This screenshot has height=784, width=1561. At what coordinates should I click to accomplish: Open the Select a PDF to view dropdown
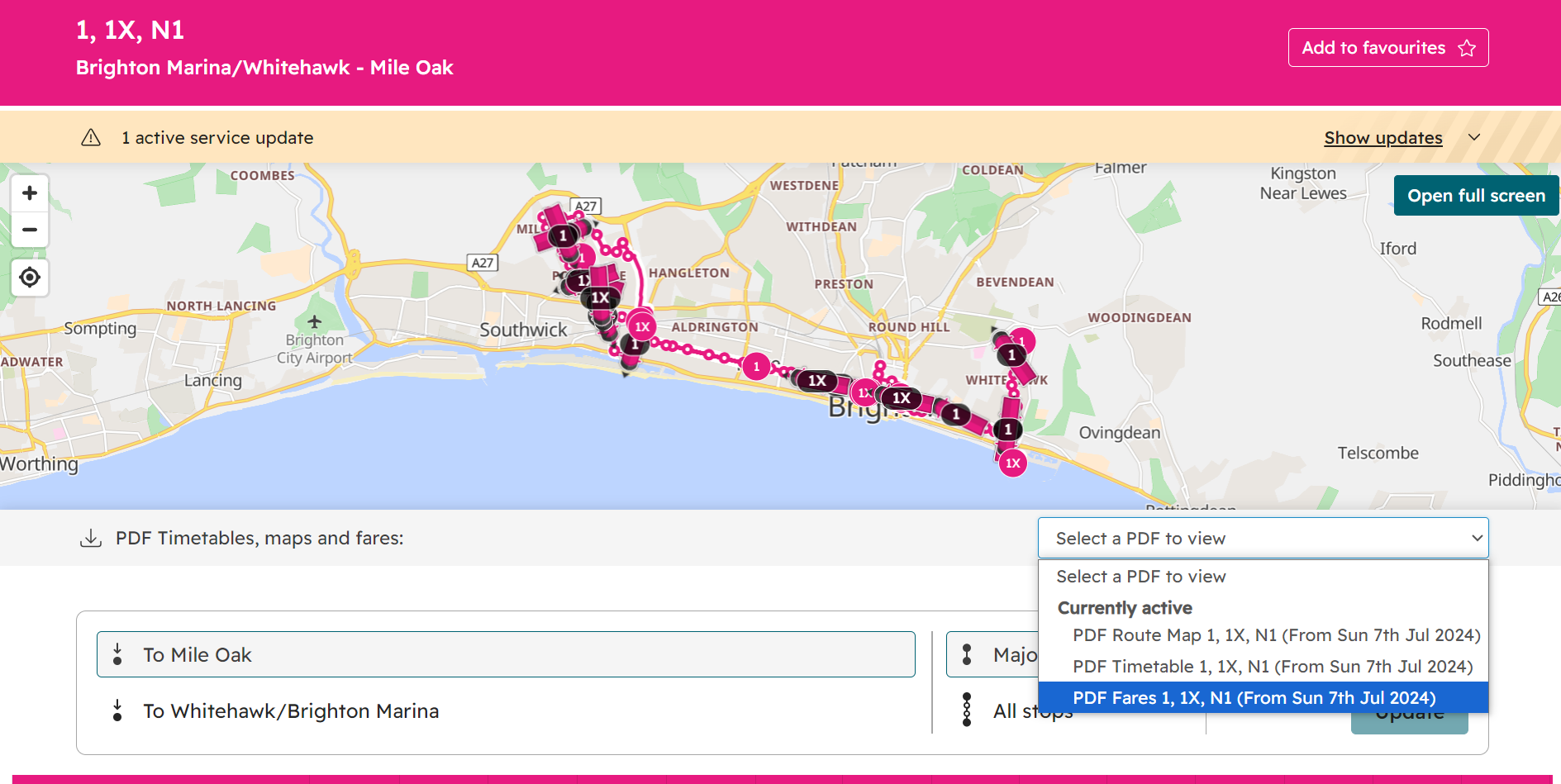[x=1263, y=538]
